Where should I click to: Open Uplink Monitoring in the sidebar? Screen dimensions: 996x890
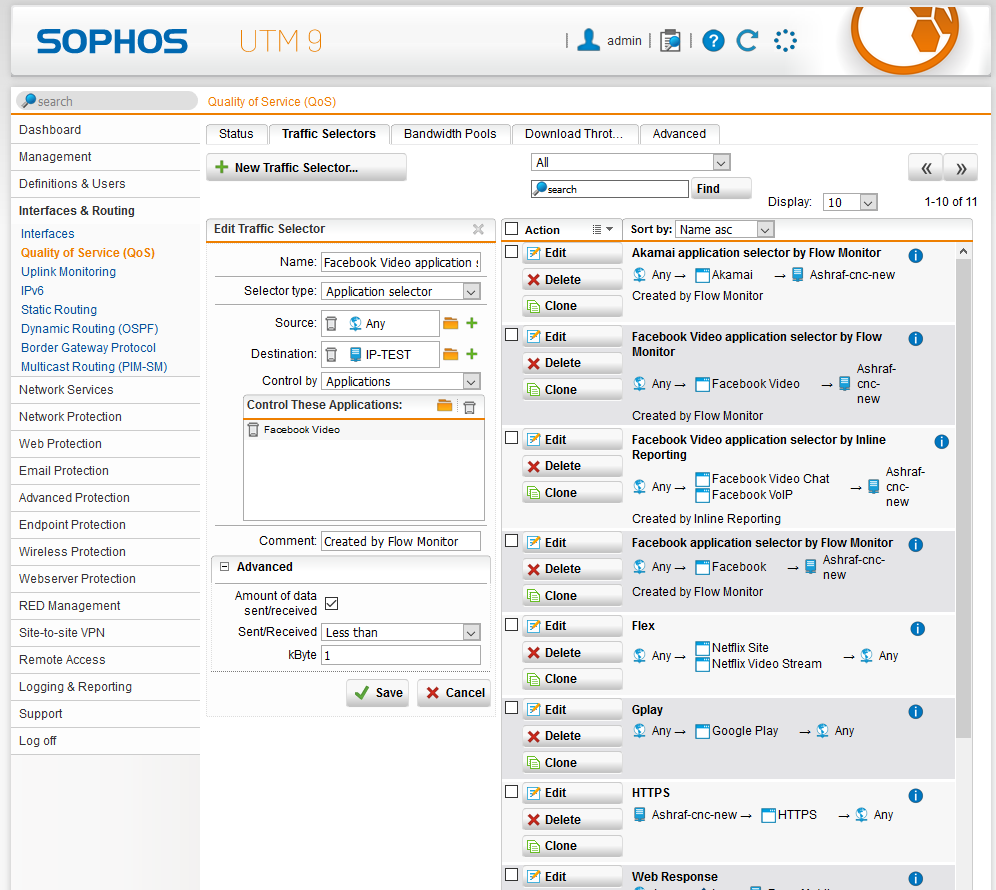click(69, 272)
